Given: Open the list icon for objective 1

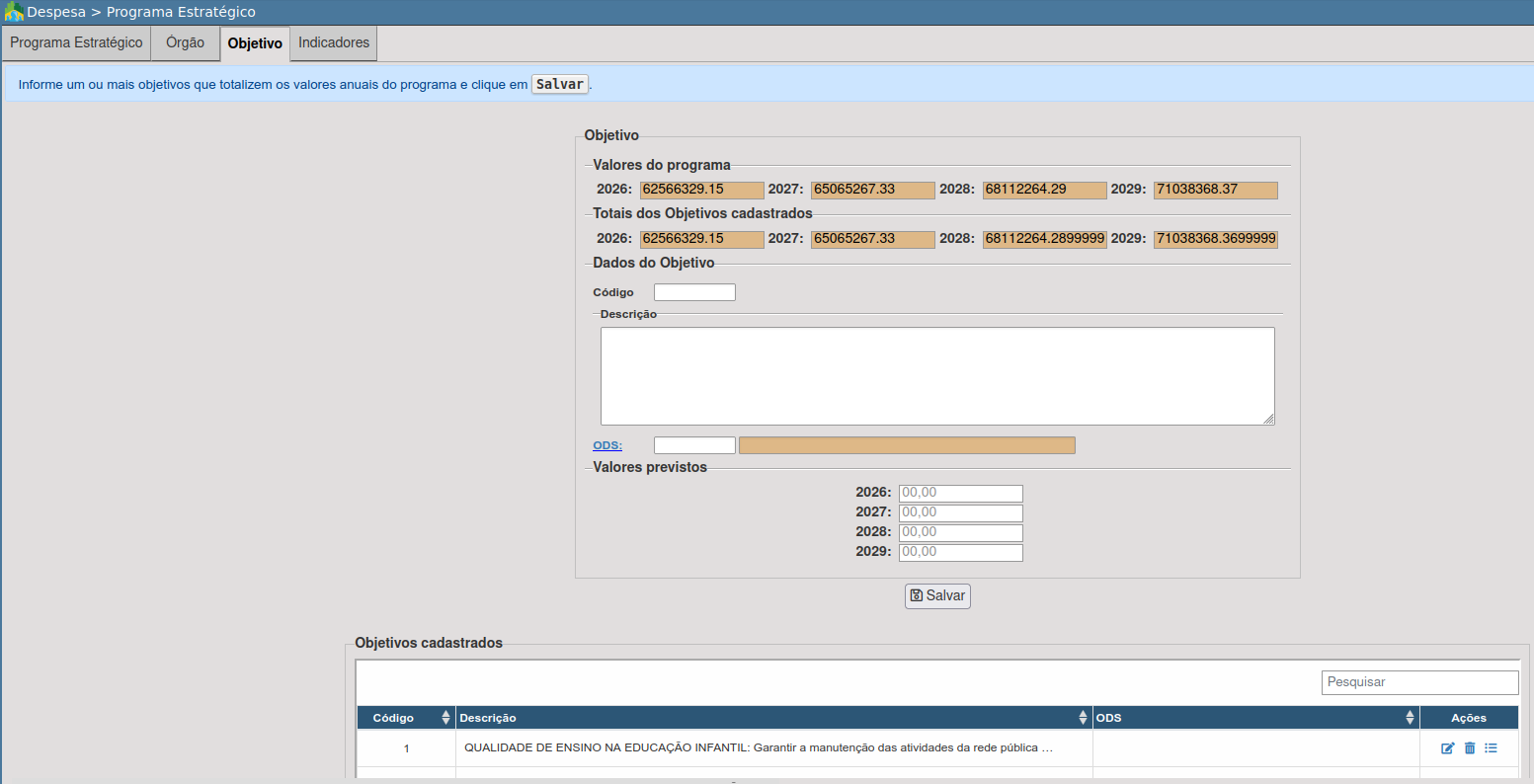Looking at the screenshot, I should point(1491,748).
